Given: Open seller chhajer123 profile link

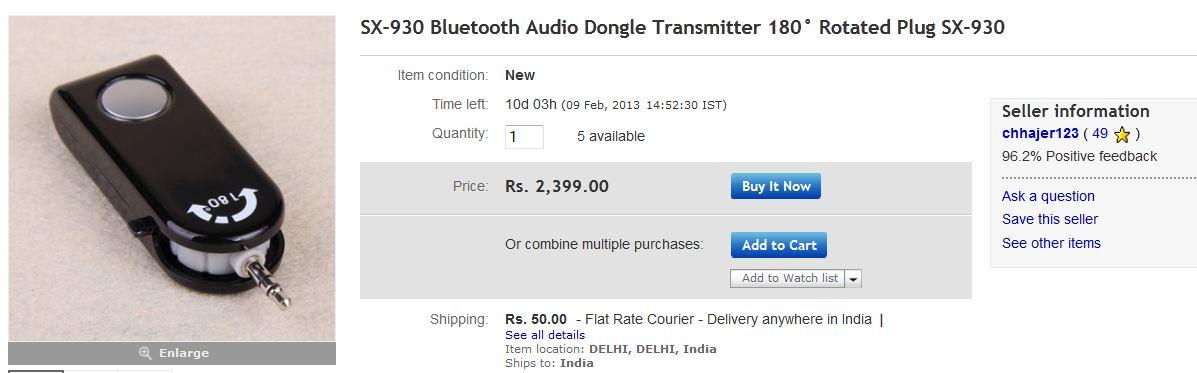Looking at the screenshot, I should (1040, 133).
